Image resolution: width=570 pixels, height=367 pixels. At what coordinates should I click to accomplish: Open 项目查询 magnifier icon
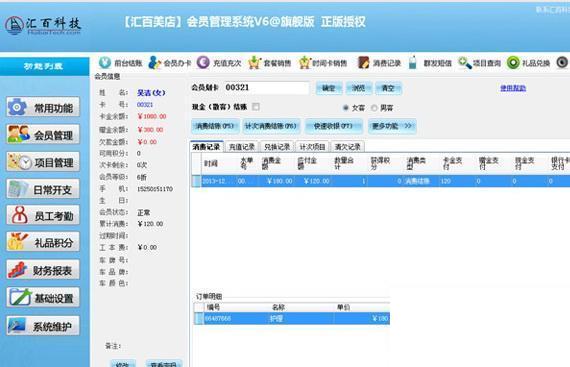[x=464, y=62]
